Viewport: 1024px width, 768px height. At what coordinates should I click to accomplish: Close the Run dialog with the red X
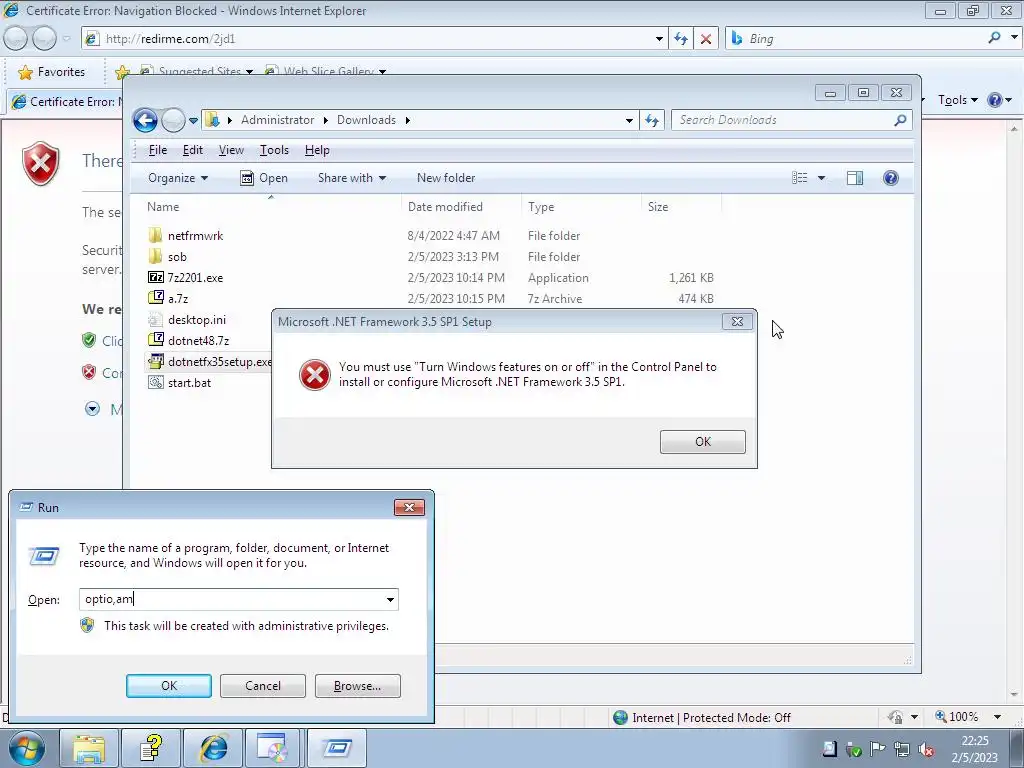point(409,507)
